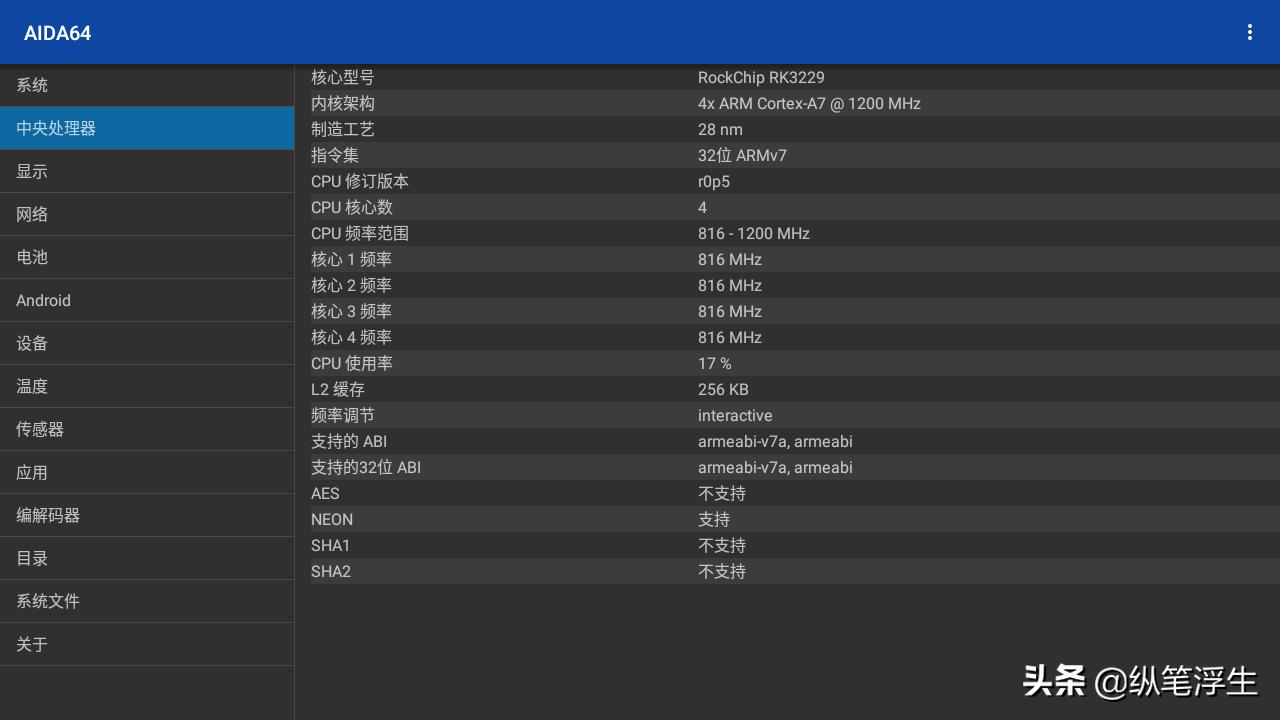The width and height of the screenshot is (1280, 720).
Task: Go to the 编解码器 section
Action: click(x=147, y=515)
